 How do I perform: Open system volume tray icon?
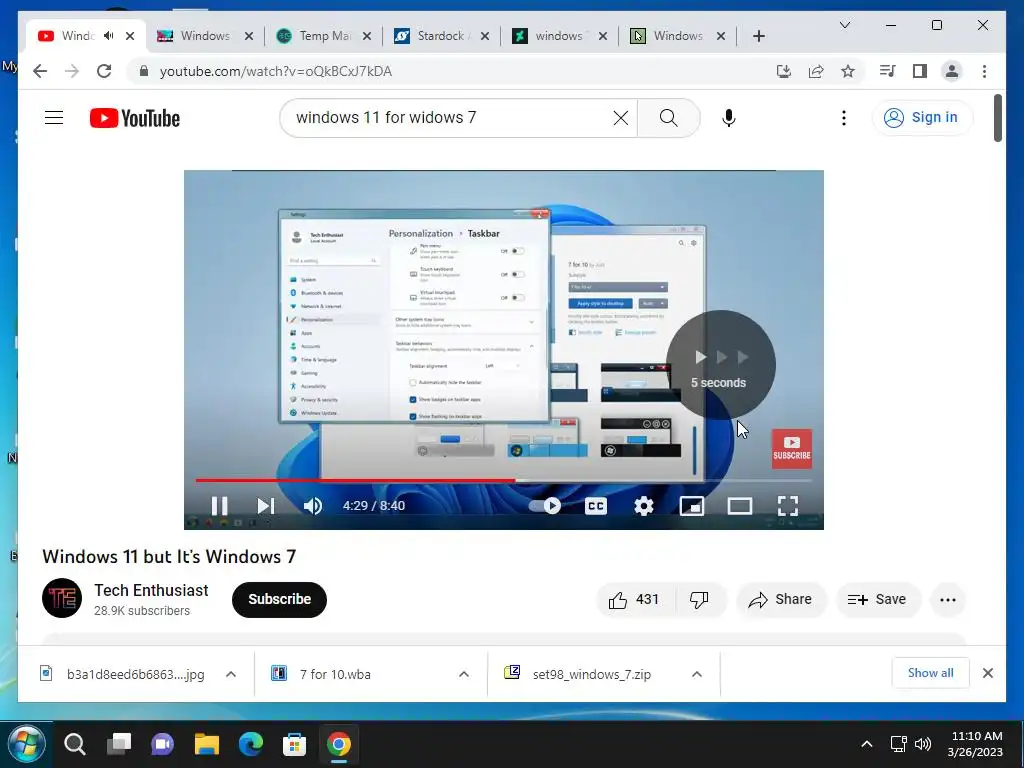point(923,744)
